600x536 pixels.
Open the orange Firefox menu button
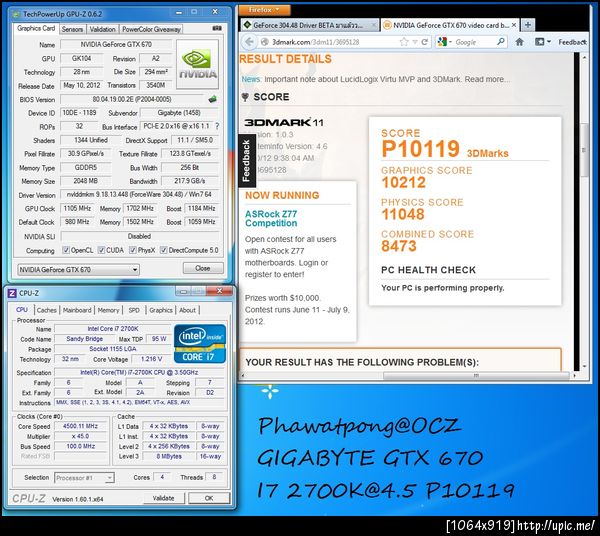point(264,10)
